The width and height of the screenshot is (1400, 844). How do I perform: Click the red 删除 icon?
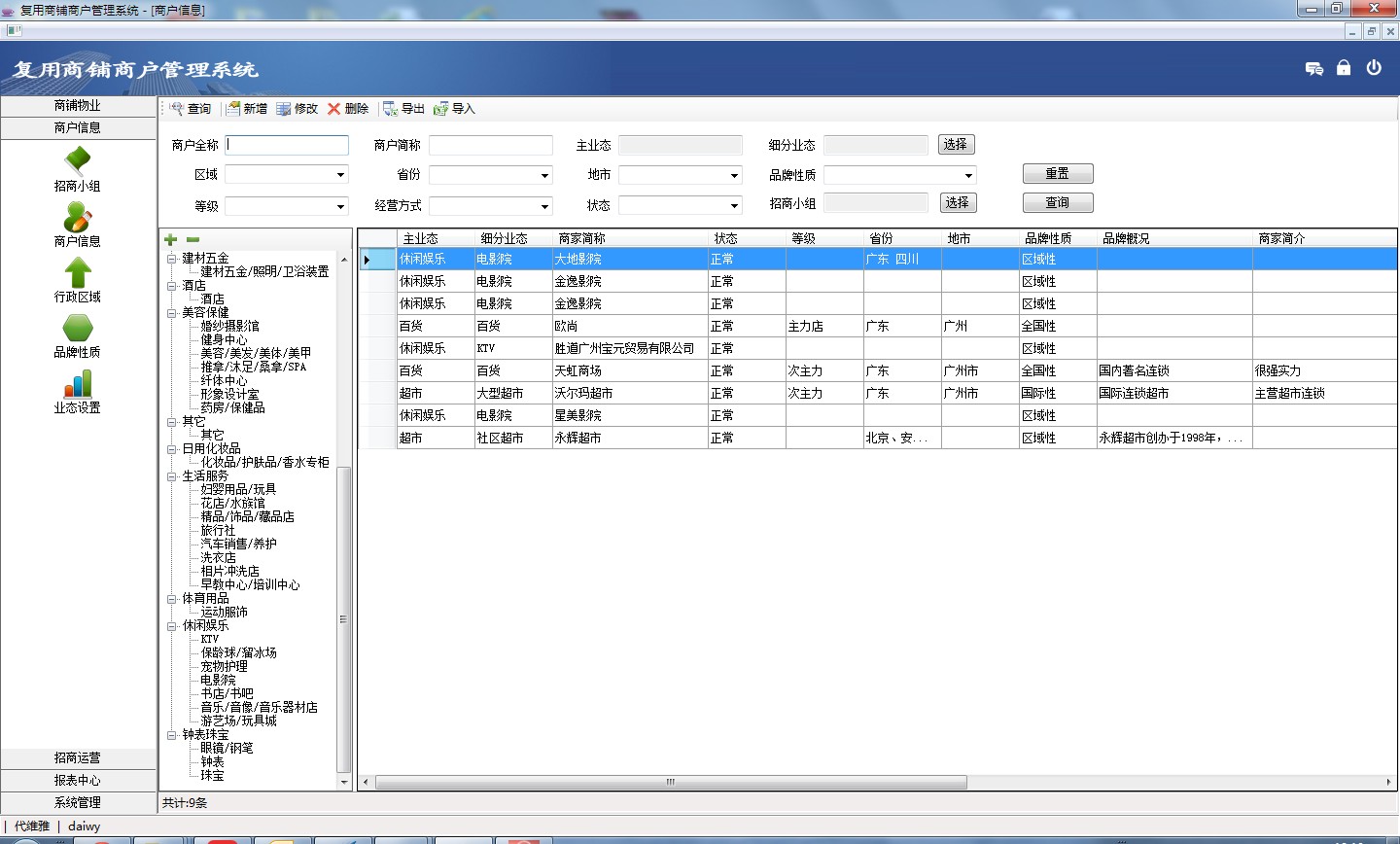(334, 109)
